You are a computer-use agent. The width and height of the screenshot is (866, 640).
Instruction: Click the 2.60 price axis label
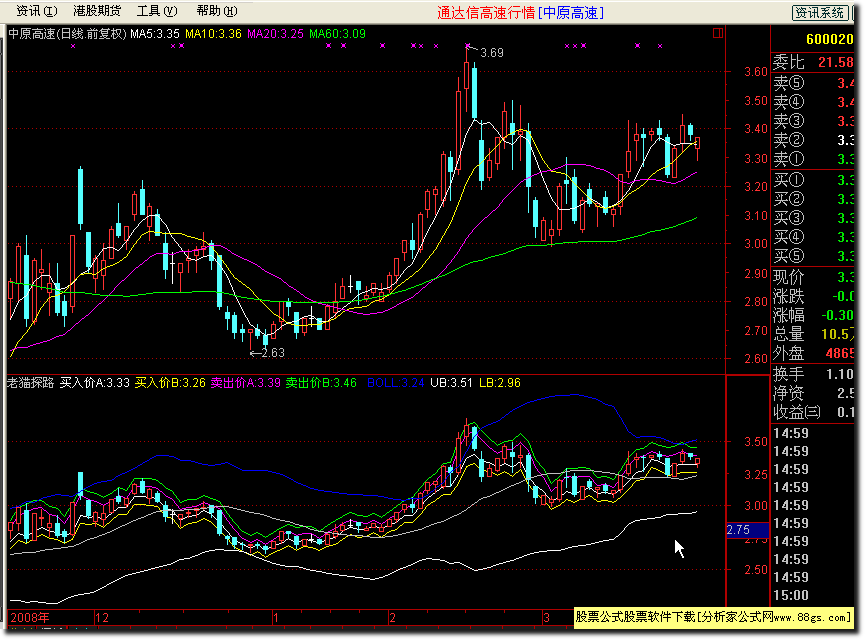coord(756,358)
